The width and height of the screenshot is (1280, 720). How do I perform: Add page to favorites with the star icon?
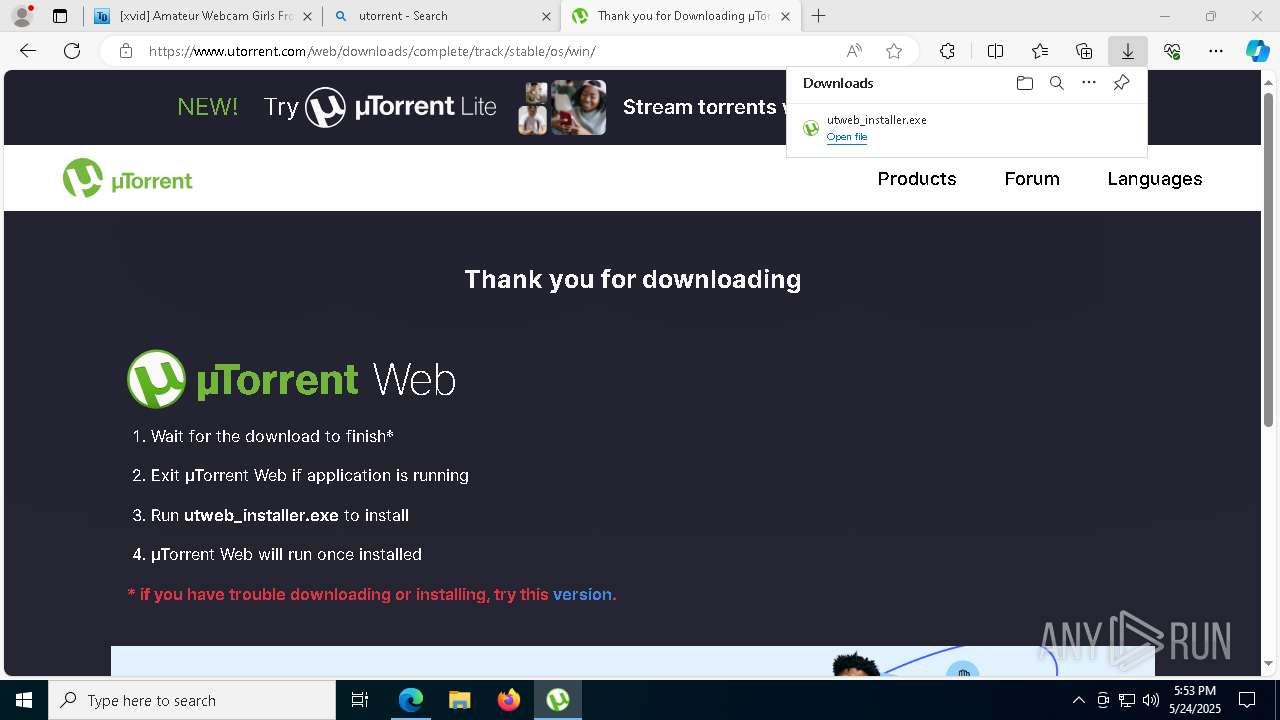(x=894, y=51)
